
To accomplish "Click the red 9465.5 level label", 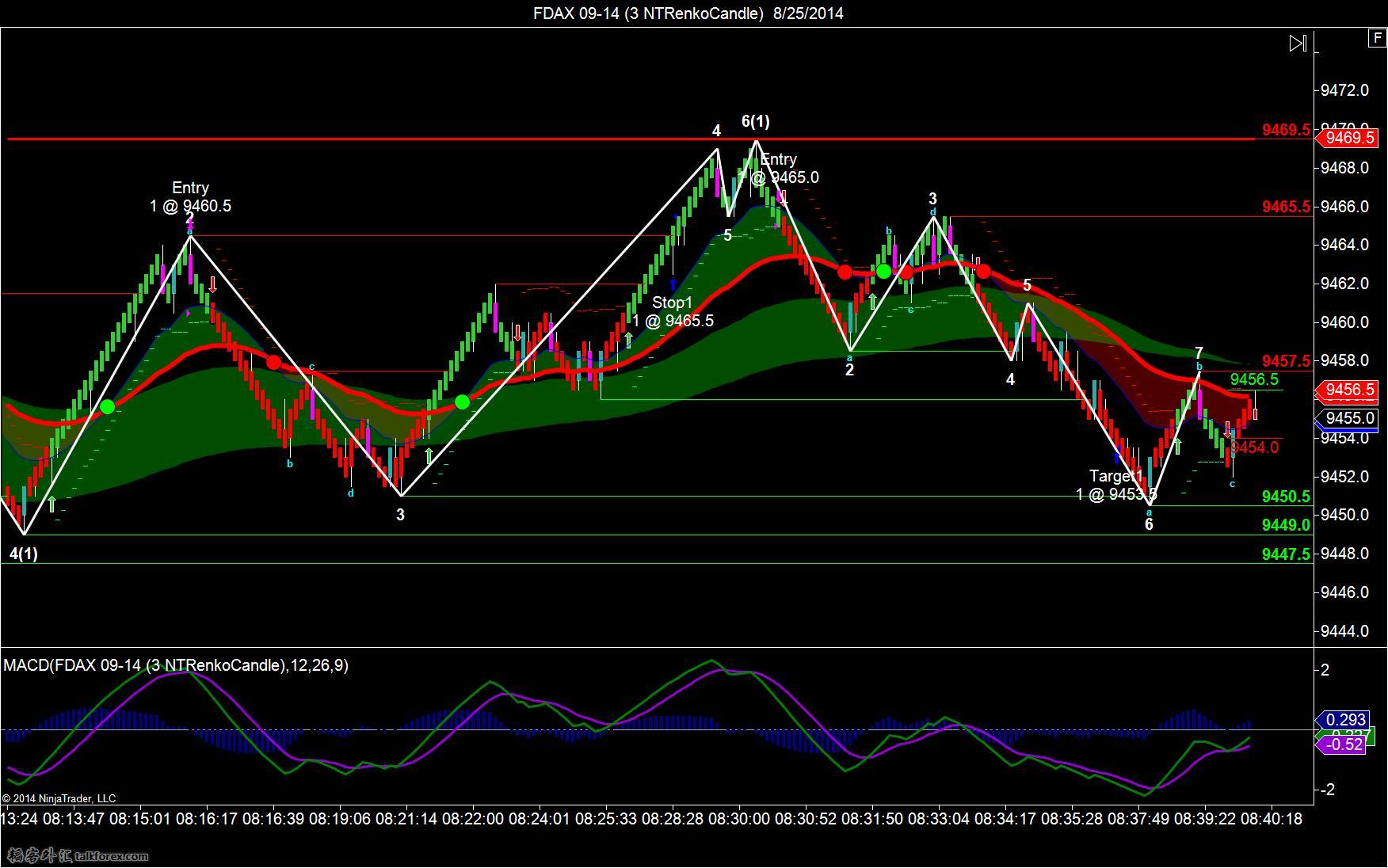I will click(1286, 207).
